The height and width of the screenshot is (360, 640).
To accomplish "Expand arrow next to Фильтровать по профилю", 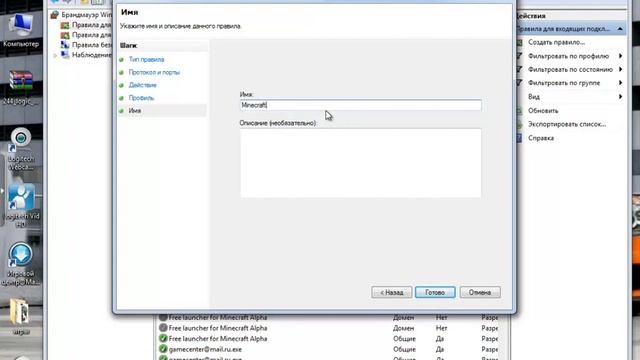I will tap(620, 56).
